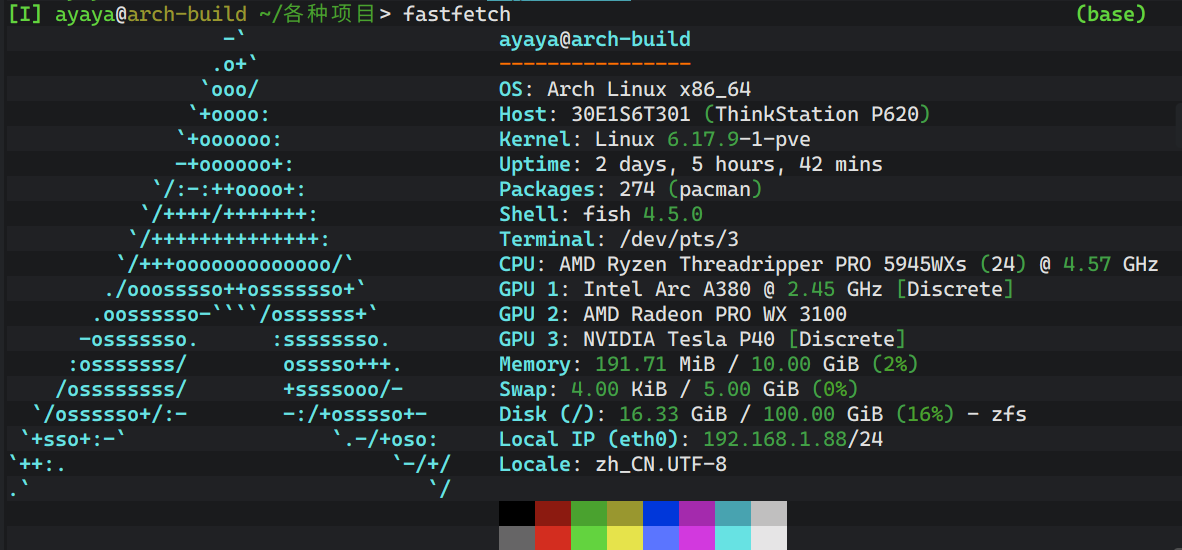1182x550 pixels.
Task: Click the 'OS: Arch Linux x86_64' line
Action: pos(625,89)
